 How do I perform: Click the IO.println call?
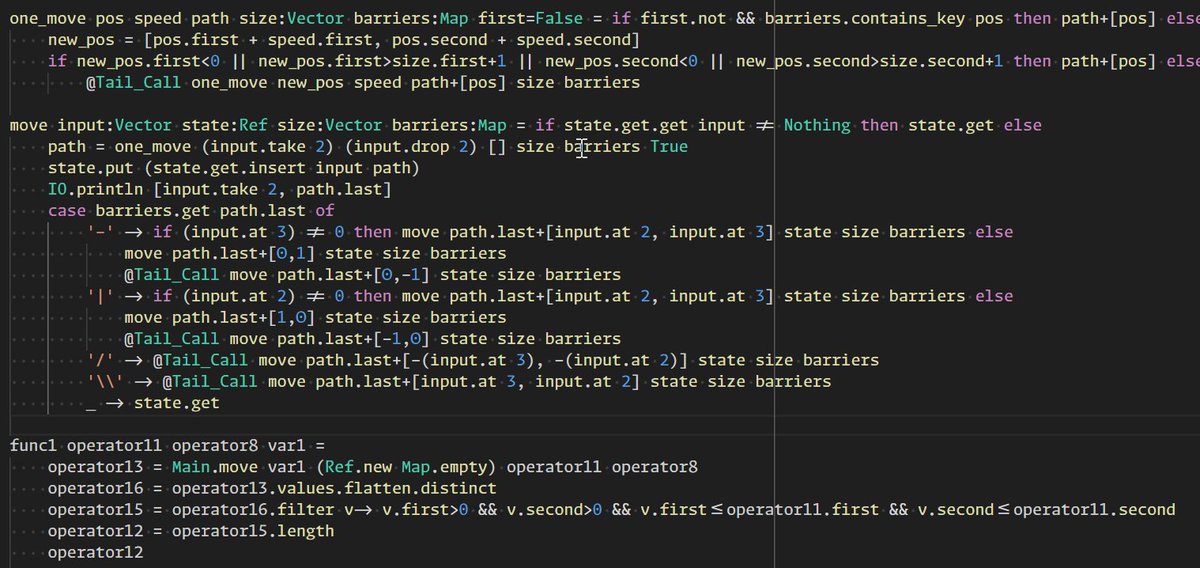coord(95,189)
